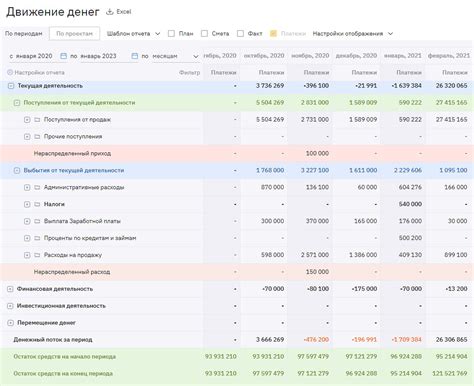Click folder icon of Проценты по кредитам
474x386 pixels.
click(x=37, y=238)
